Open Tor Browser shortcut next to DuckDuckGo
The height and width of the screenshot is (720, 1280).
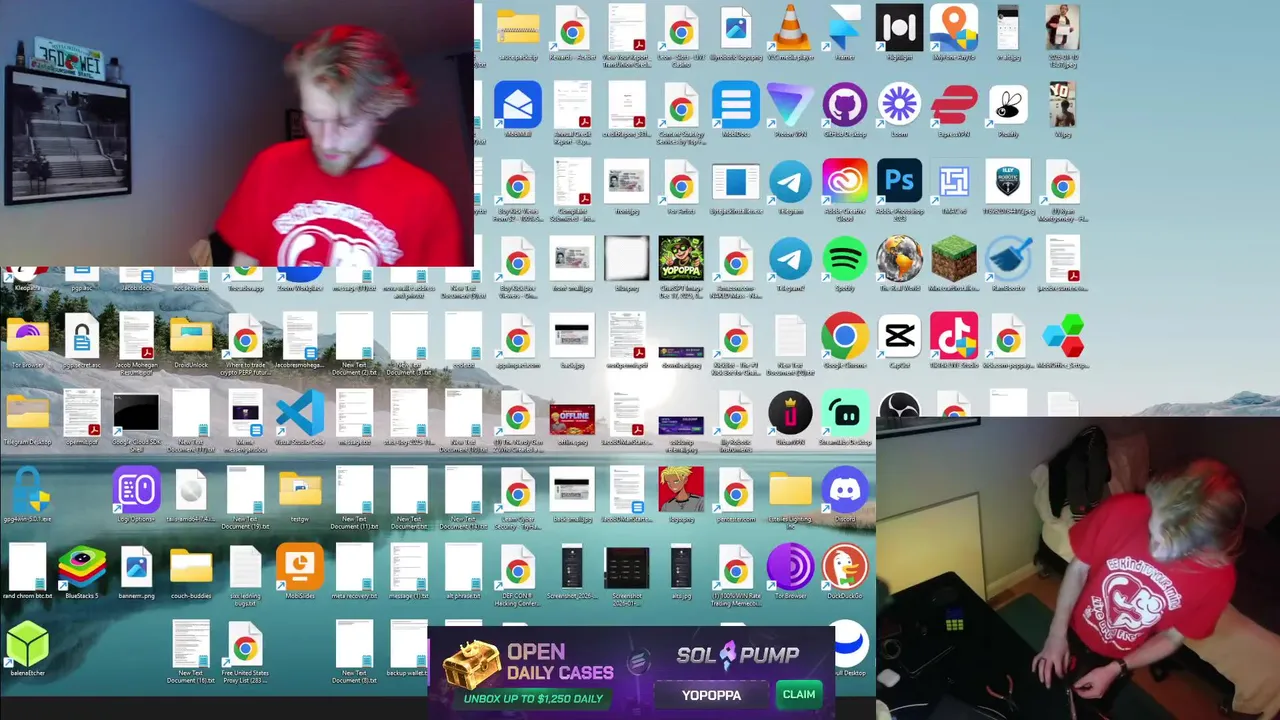tap(790, 568)
